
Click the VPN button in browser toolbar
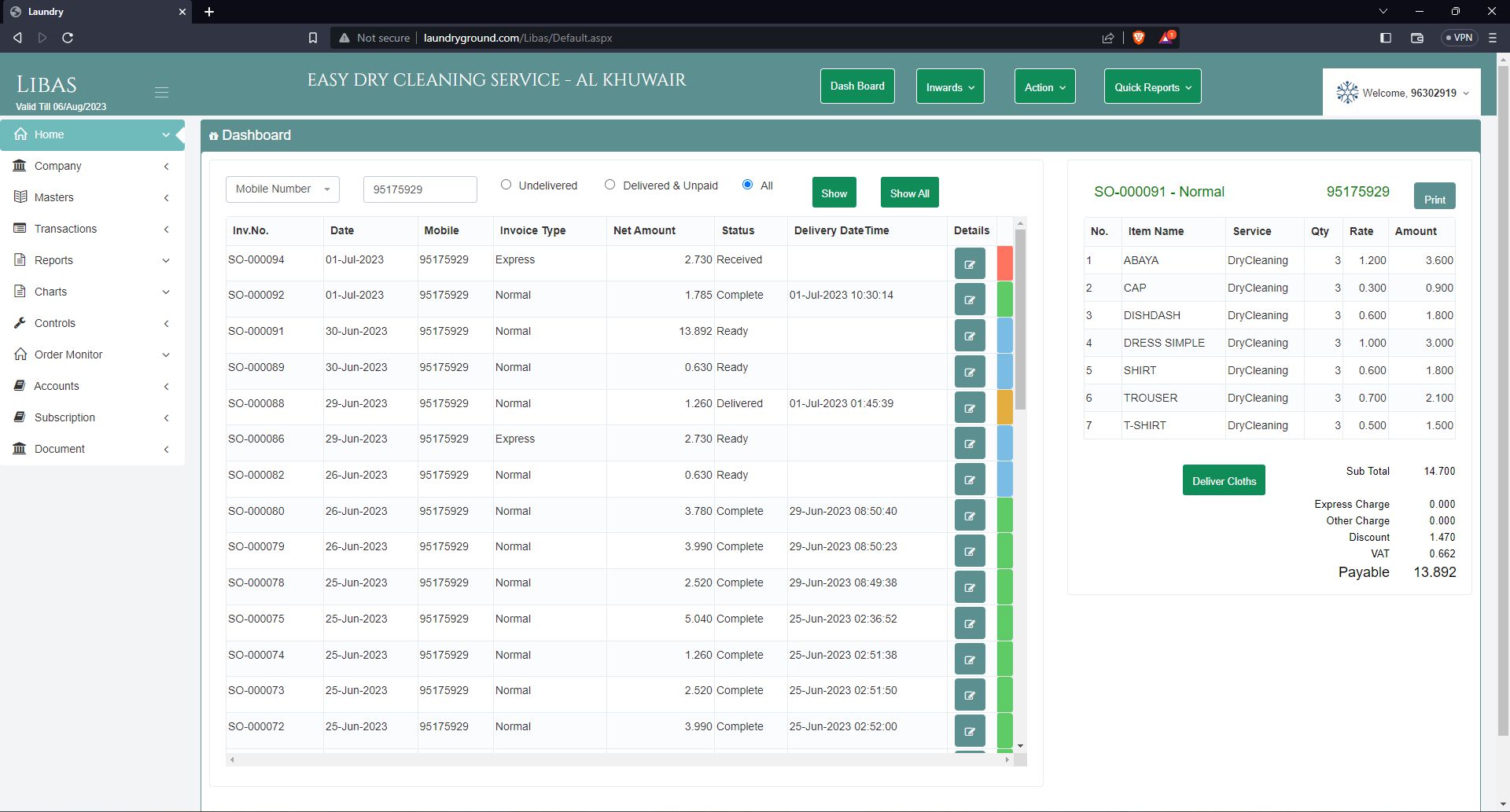1459,38
